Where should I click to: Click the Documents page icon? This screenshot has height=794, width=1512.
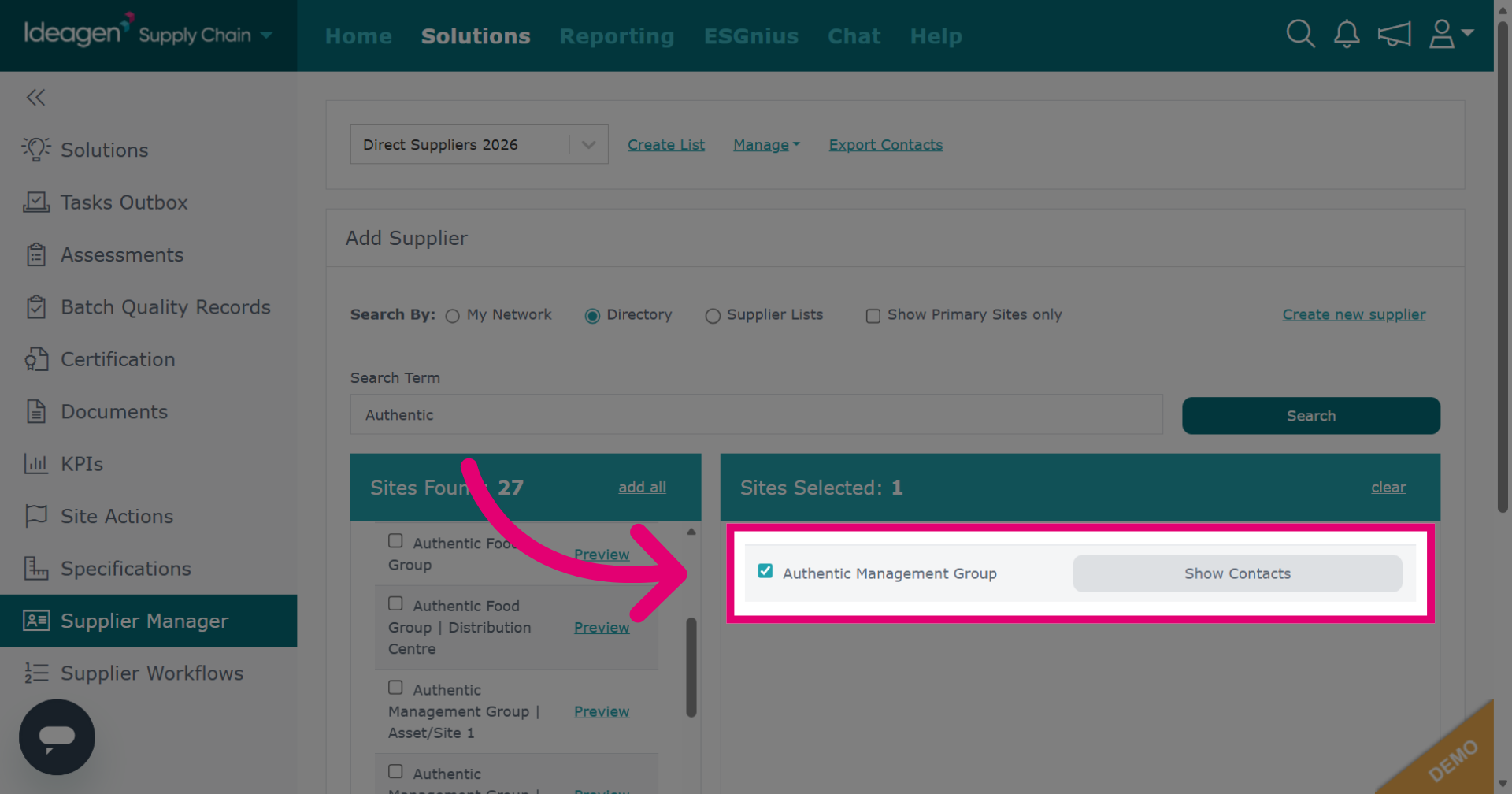(35, 411)
